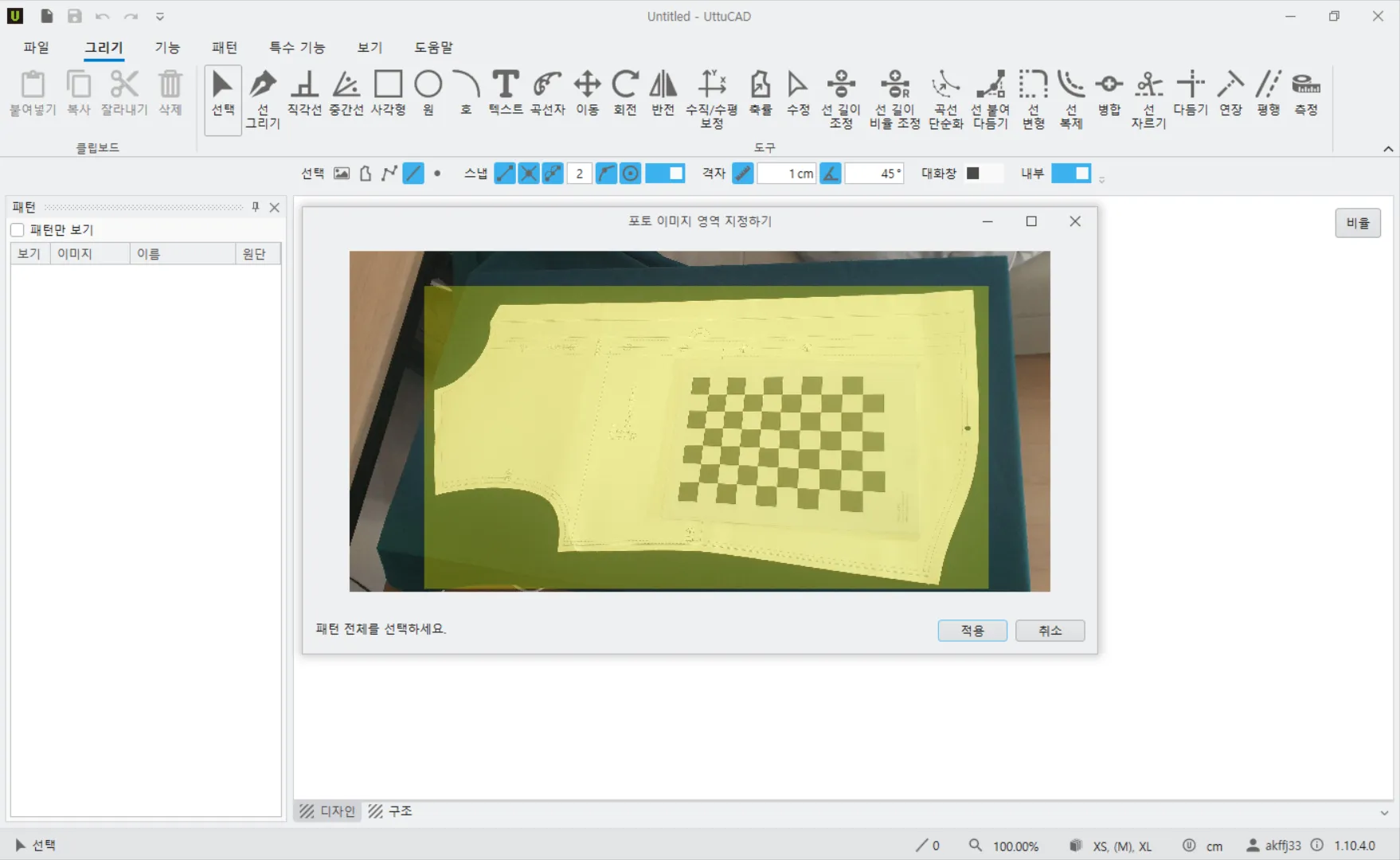The image size is (1400, 860).
Task: Select the 선 복제 tool
Action: 1071,100
